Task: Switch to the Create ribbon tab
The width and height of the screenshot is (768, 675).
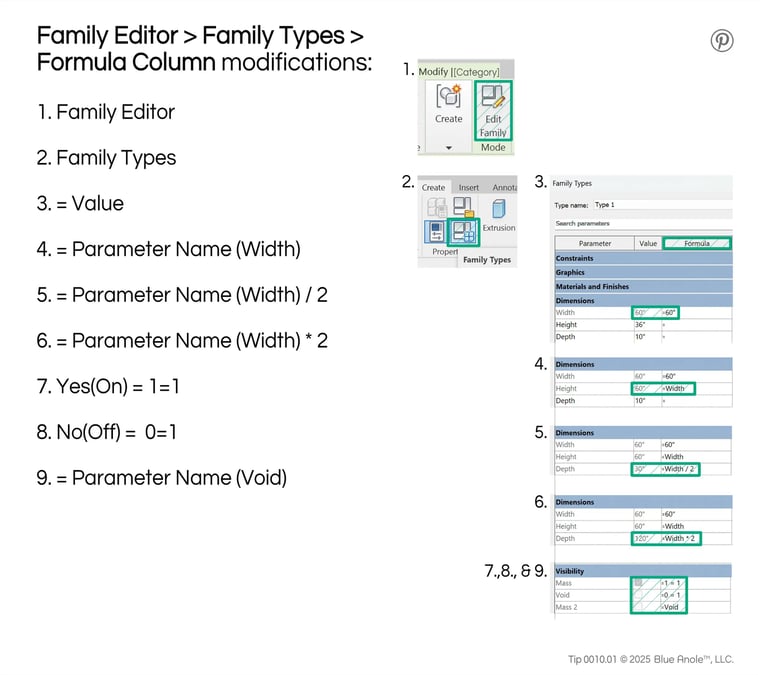Action: [x=433, y=187]
